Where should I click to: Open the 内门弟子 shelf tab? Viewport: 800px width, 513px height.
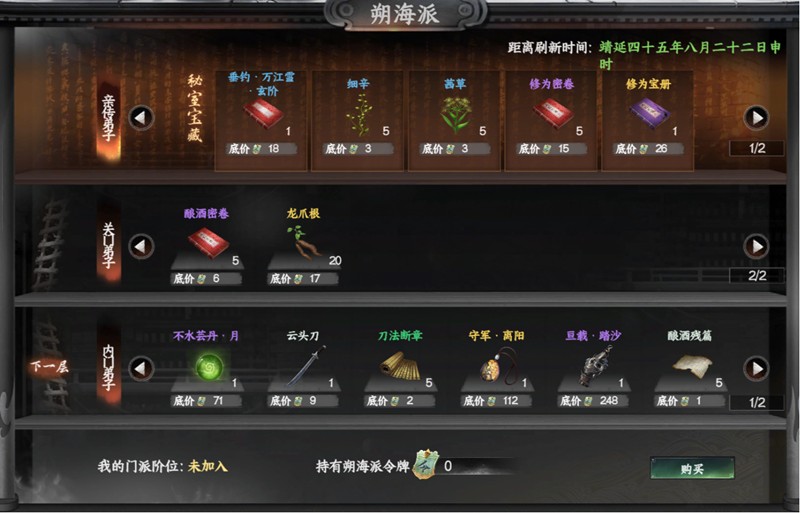coord(109,367)
